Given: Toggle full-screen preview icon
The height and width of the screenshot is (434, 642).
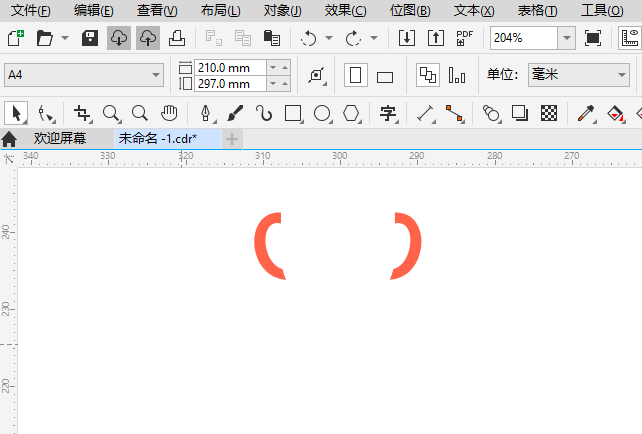Looking at the screenshot, I should (x=593, y=38).
